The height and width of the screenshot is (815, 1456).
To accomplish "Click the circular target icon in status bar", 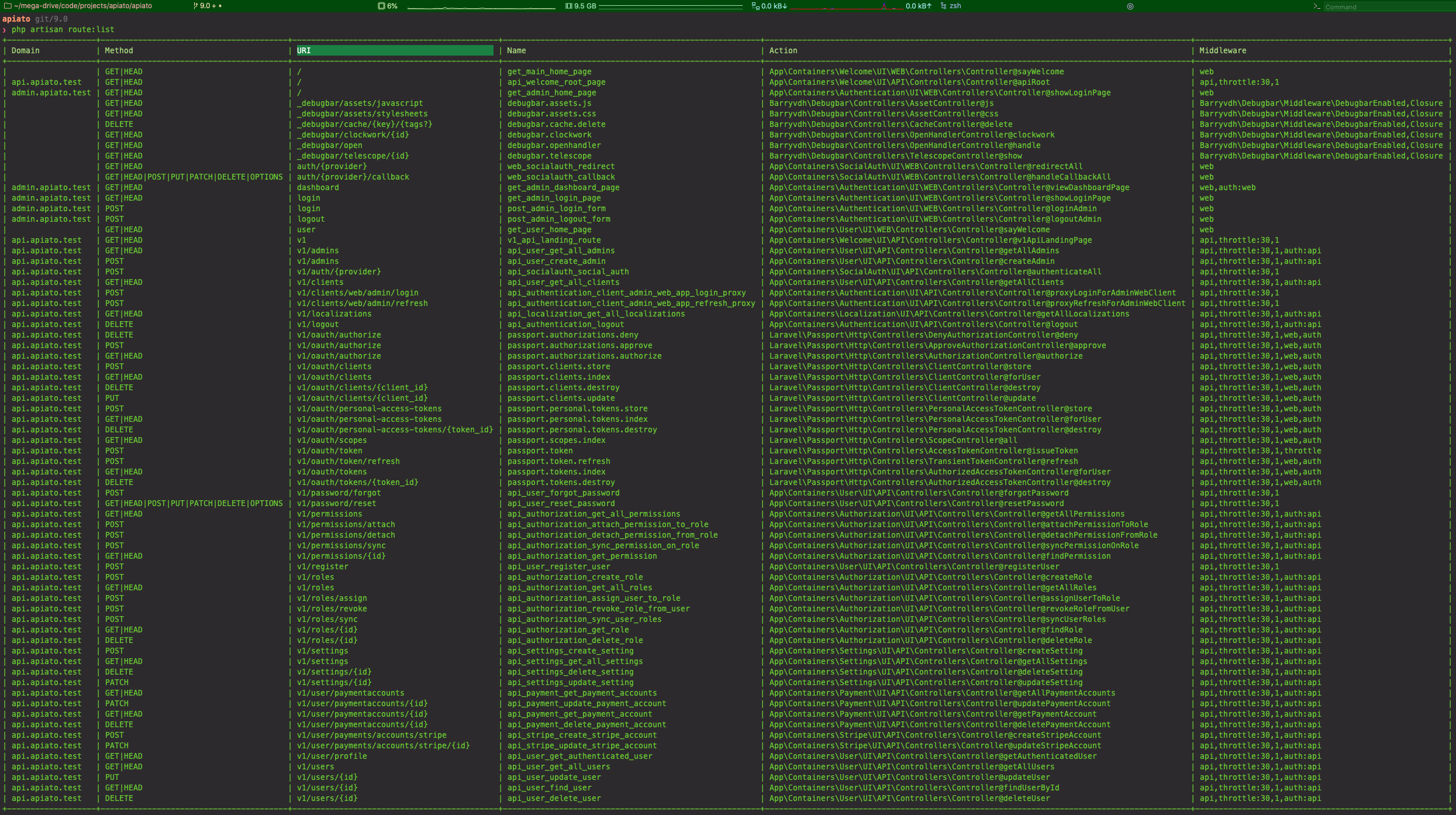I will coord(1130,6).
